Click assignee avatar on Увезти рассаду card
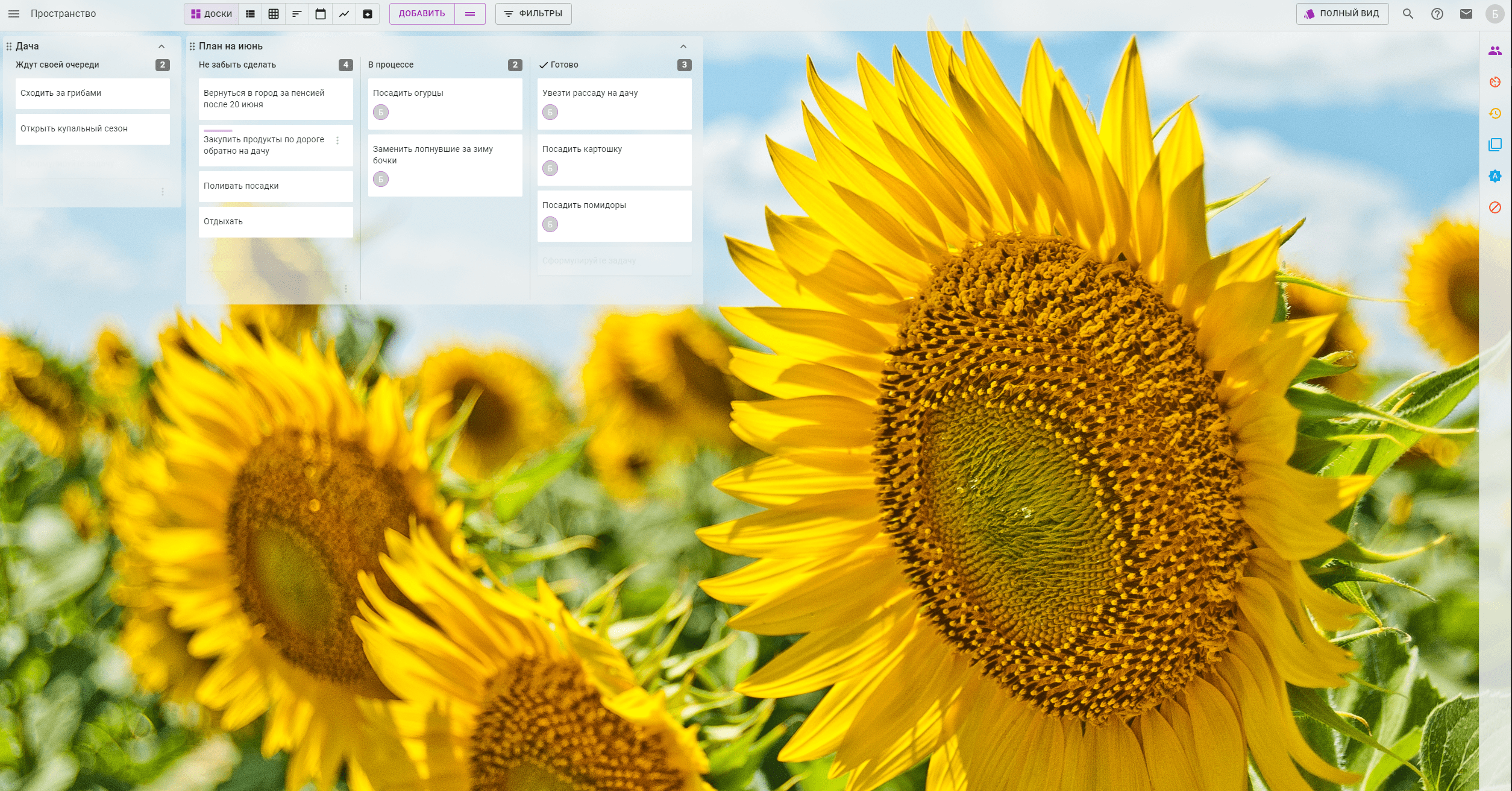 (x=550, y=112)
